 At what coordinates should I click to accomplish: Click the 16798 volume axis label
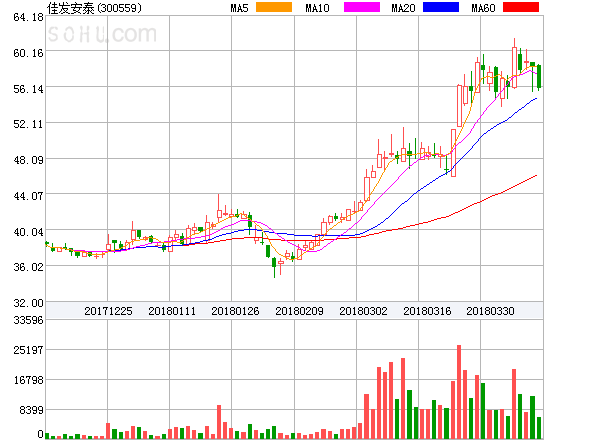(28, 380)
